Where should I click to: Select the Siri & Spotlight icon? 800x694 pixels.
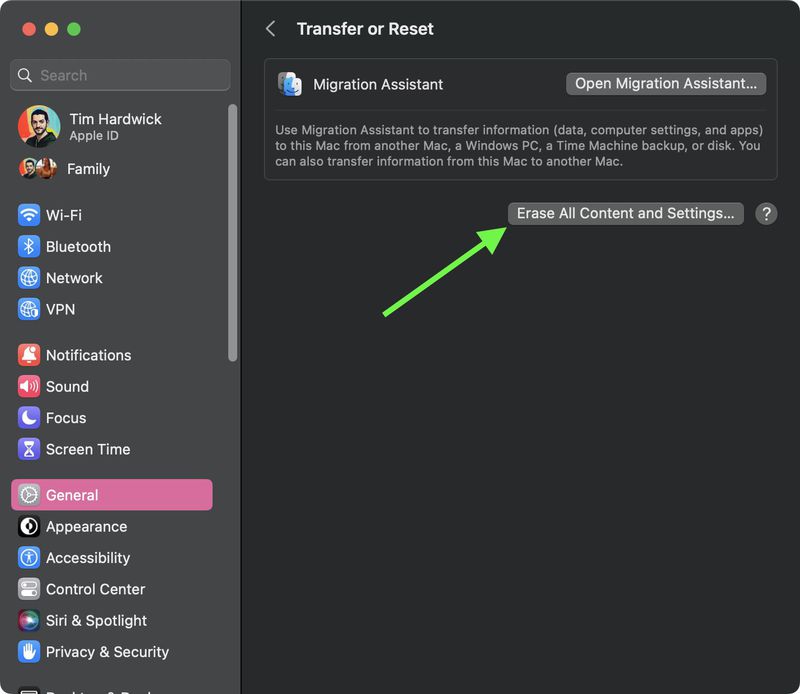pos(27,621)
